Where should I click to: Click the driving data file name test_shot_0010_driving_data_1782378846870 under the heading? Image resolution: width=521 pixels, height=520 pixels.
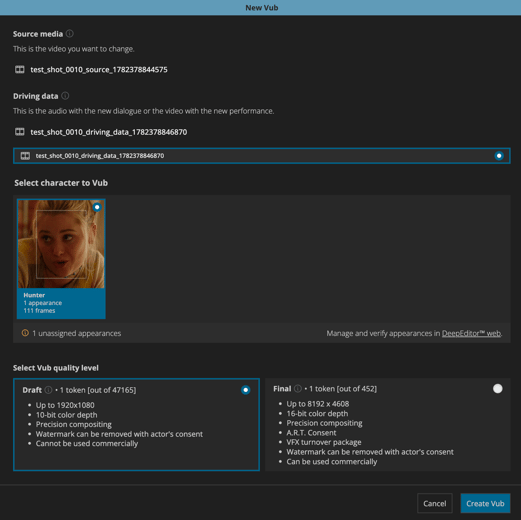(109, 132)
